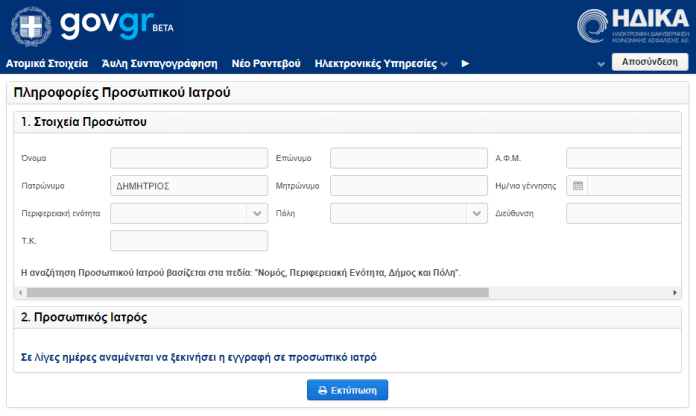Image resolution: width=696 pixels, height=416 pixels.
Task: Open Άυλη Συνταγογράφηση from the navigation
Action: coord(160,63)
